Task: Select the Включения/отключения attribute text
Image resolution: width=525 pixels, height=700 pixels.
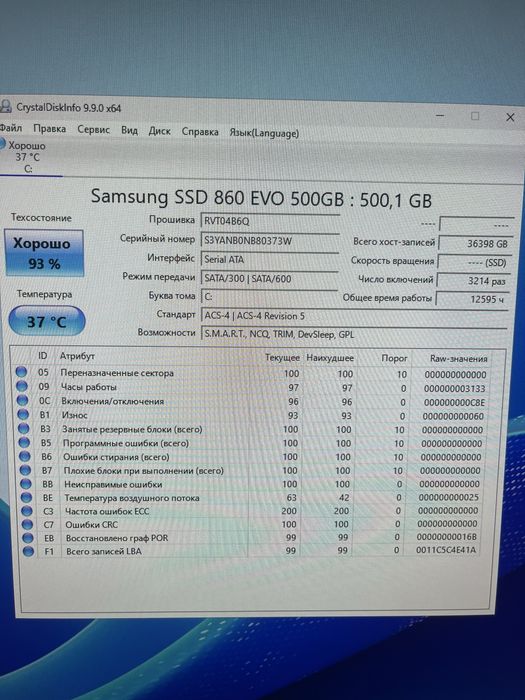Action: point(112,401)
